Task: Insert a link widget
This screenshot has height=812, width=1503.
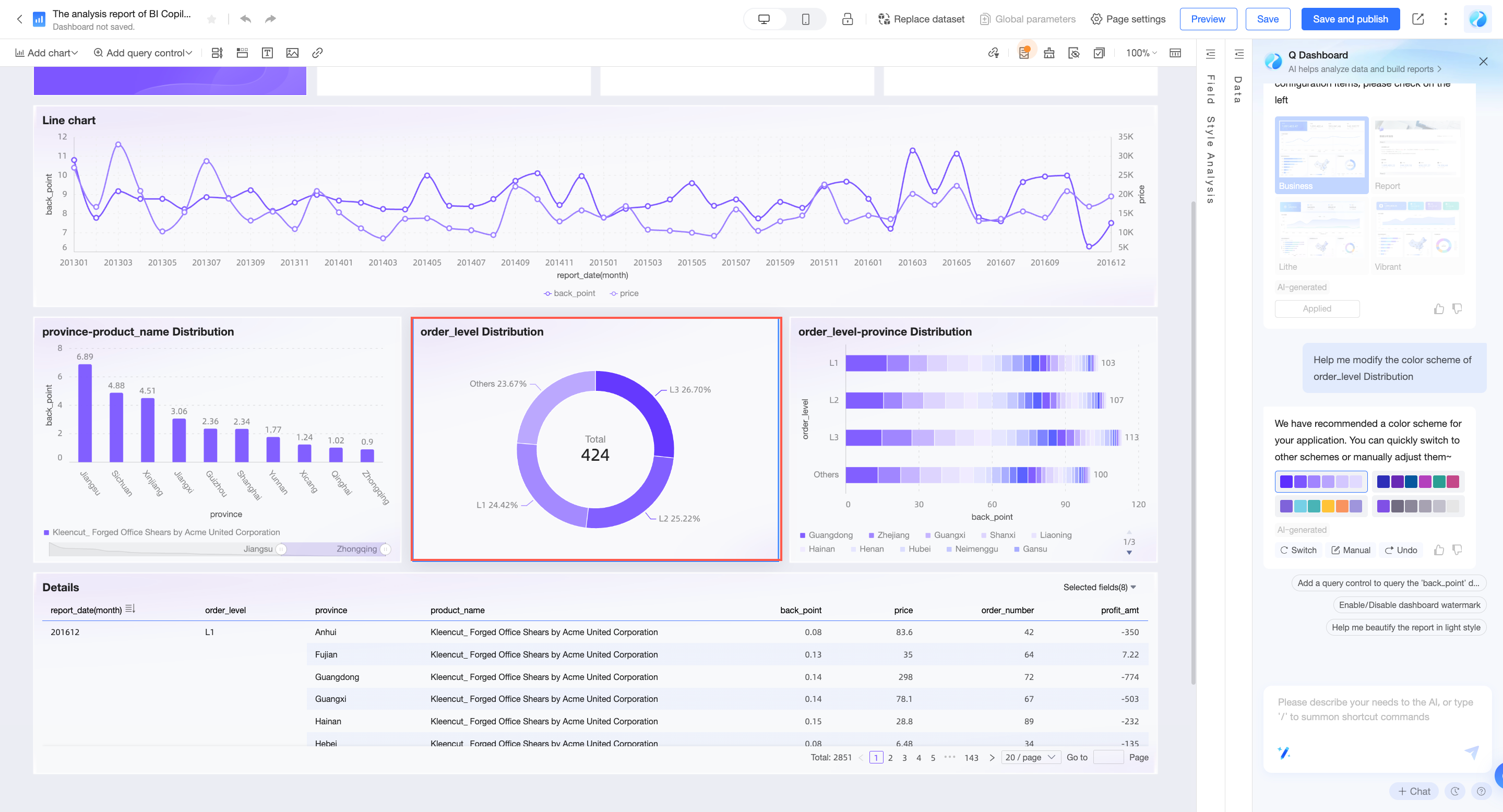Action: [x=317, y=53]
